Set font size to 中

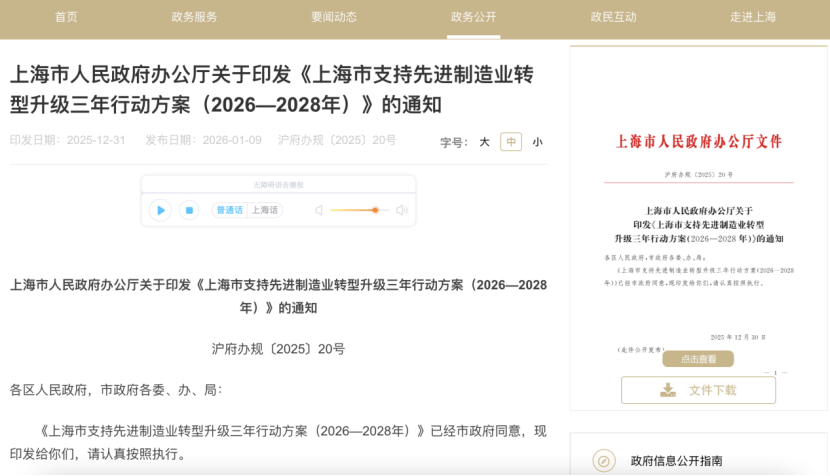tap(511, 142)
